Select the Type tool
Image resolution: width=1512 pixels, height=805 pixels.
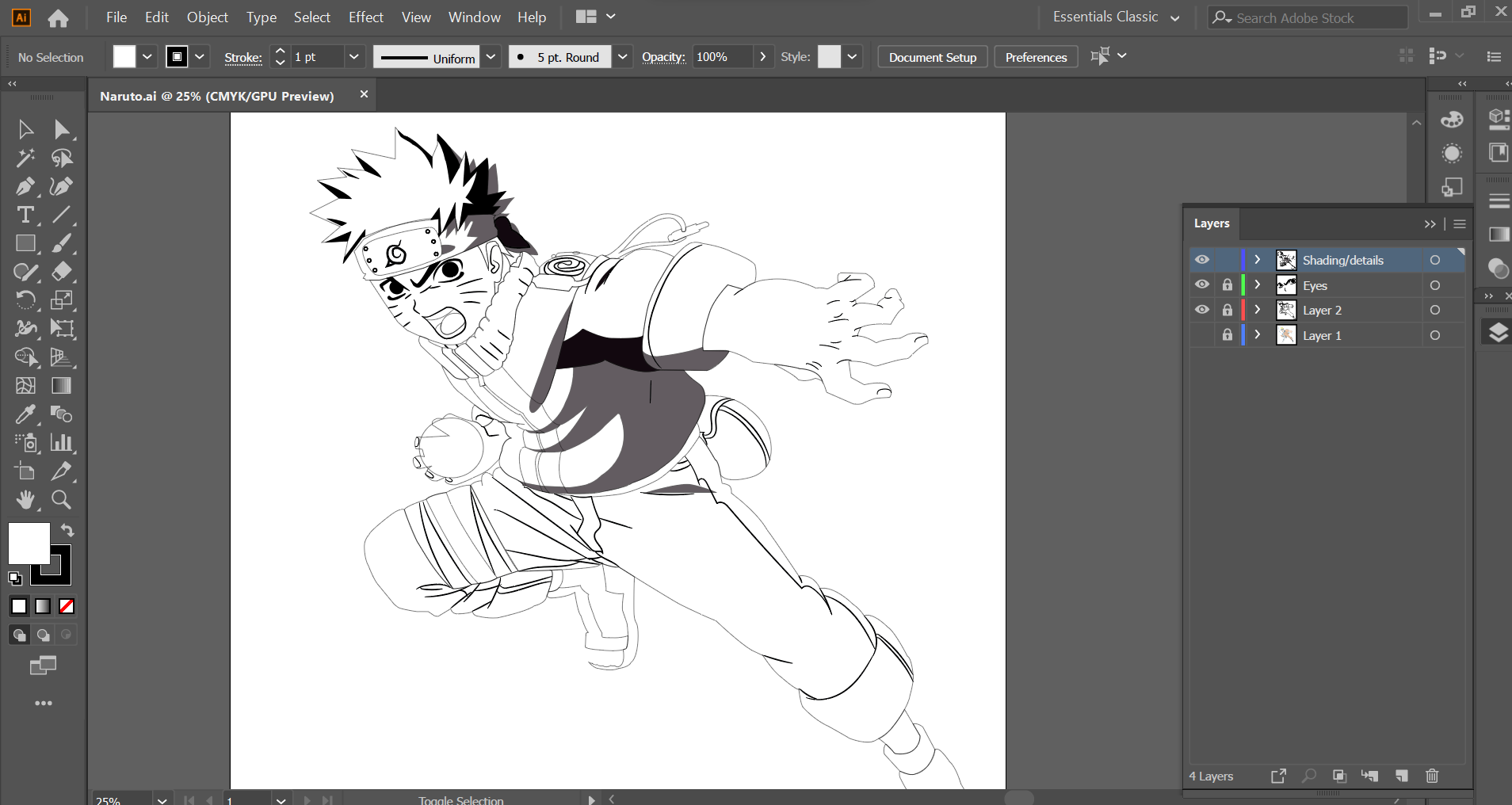(x=25, y=215)
